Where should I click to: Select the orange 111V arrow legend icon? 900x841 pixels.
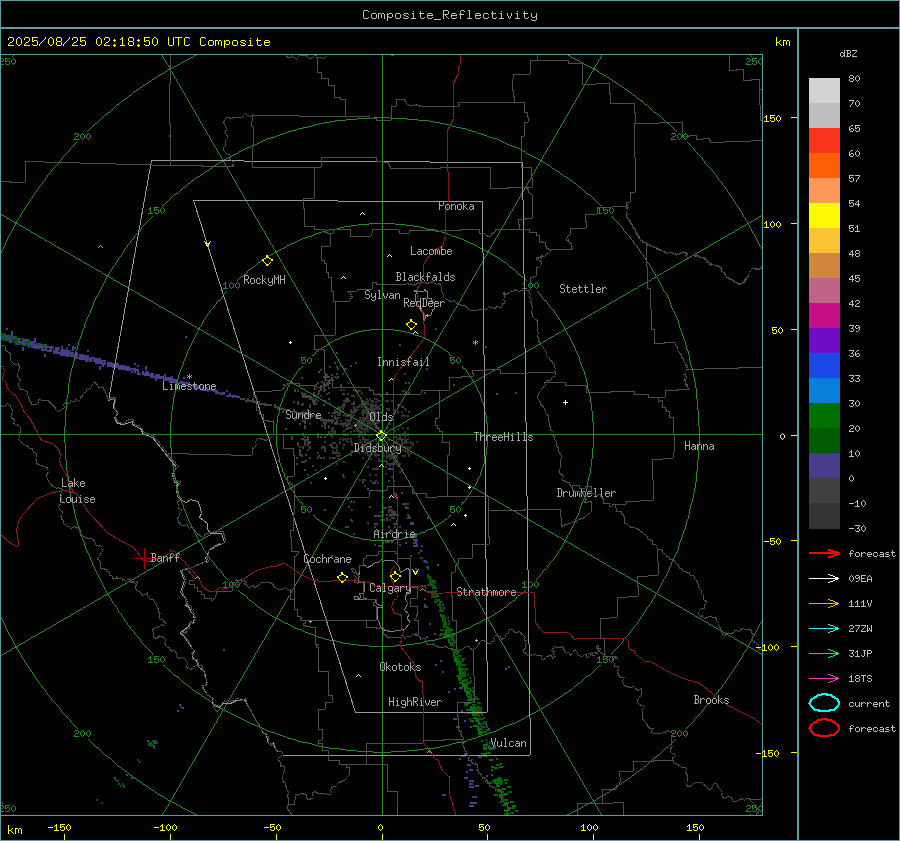(x=824, y=603)
